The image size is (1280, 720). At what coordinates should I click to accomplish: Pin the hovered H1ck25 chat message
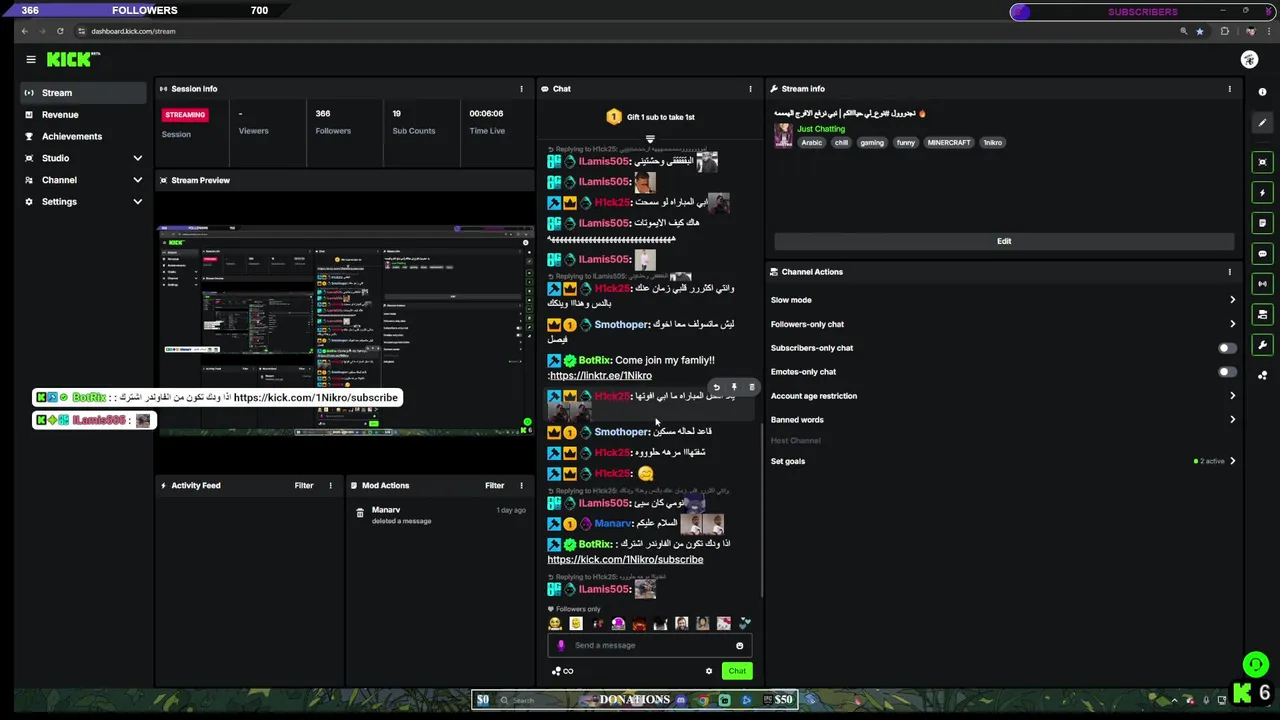[x=734, y=387]
